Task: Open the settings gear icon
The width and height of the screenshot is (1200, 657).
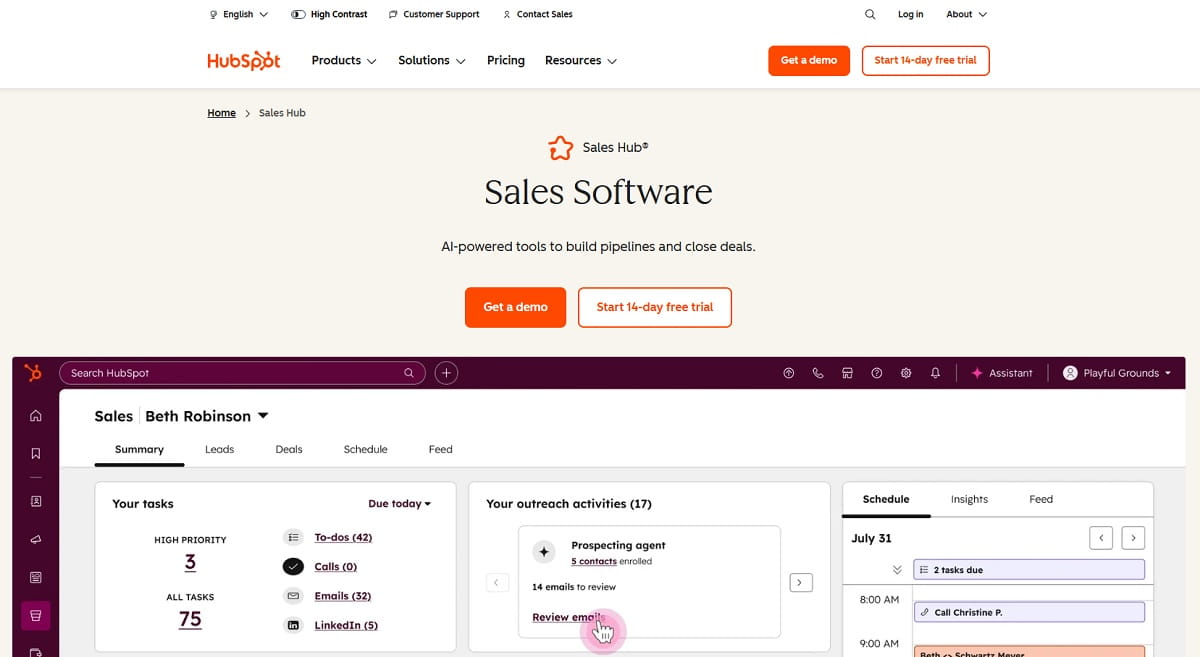Action: pos(906,373)
